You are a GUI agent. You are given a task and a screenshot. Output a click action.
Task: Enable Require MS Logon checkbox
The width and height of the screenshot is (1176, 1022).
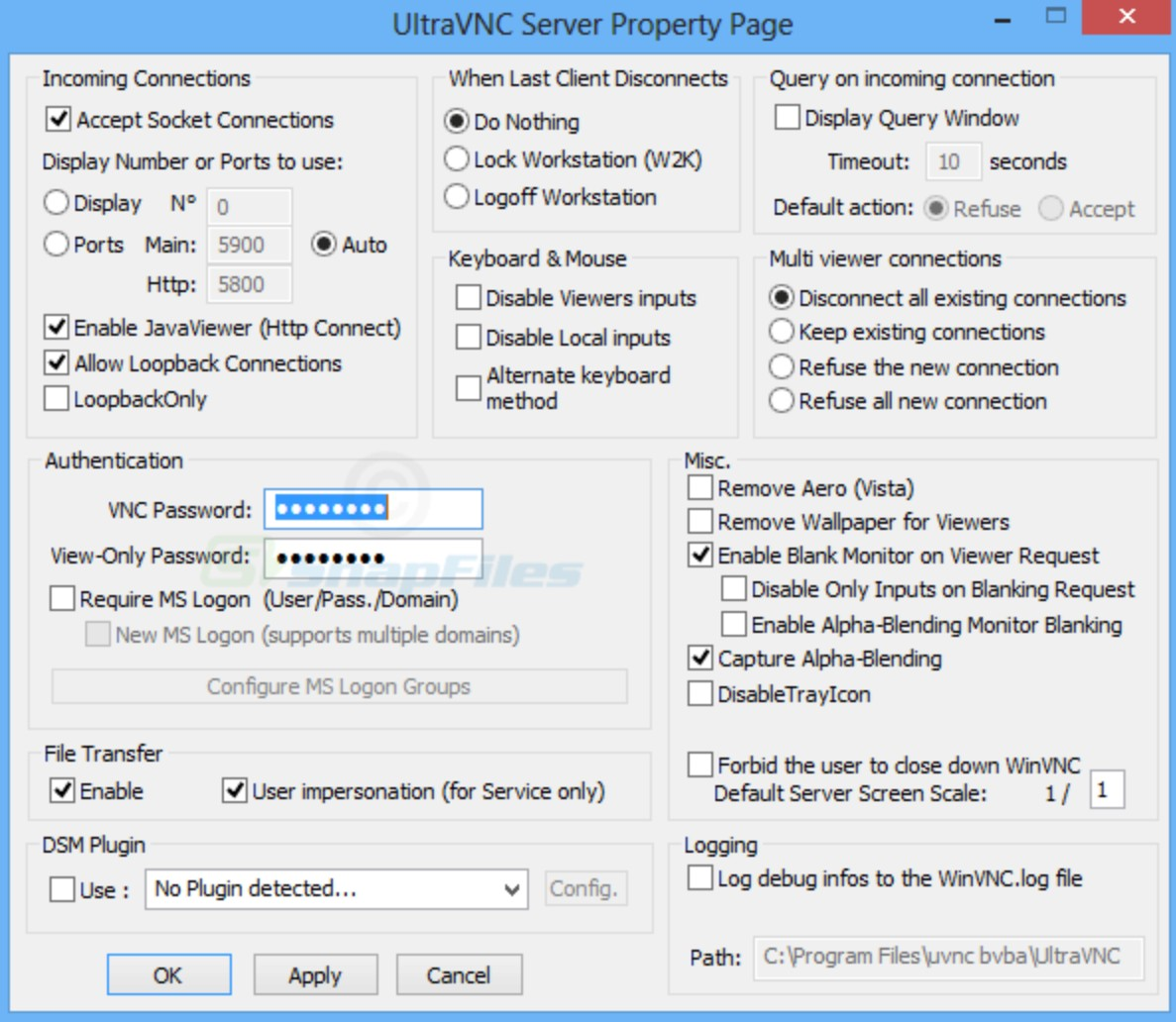pyautogui.click(x=62, y=599)
